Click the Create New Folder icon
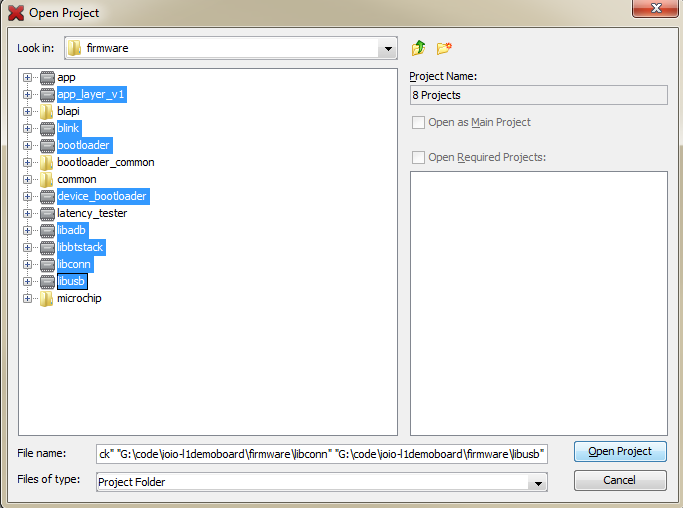 [x=444, y=48]
